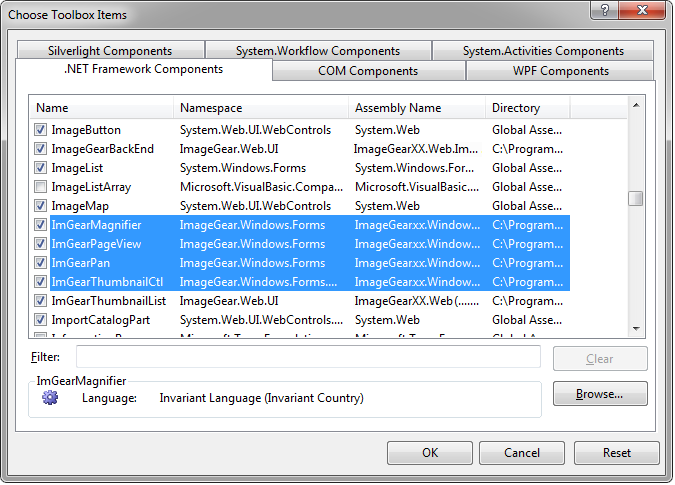The height and width of the screenshot is (485, 675).
Task: Click the Reset button
Action: [x=617, y=453]
